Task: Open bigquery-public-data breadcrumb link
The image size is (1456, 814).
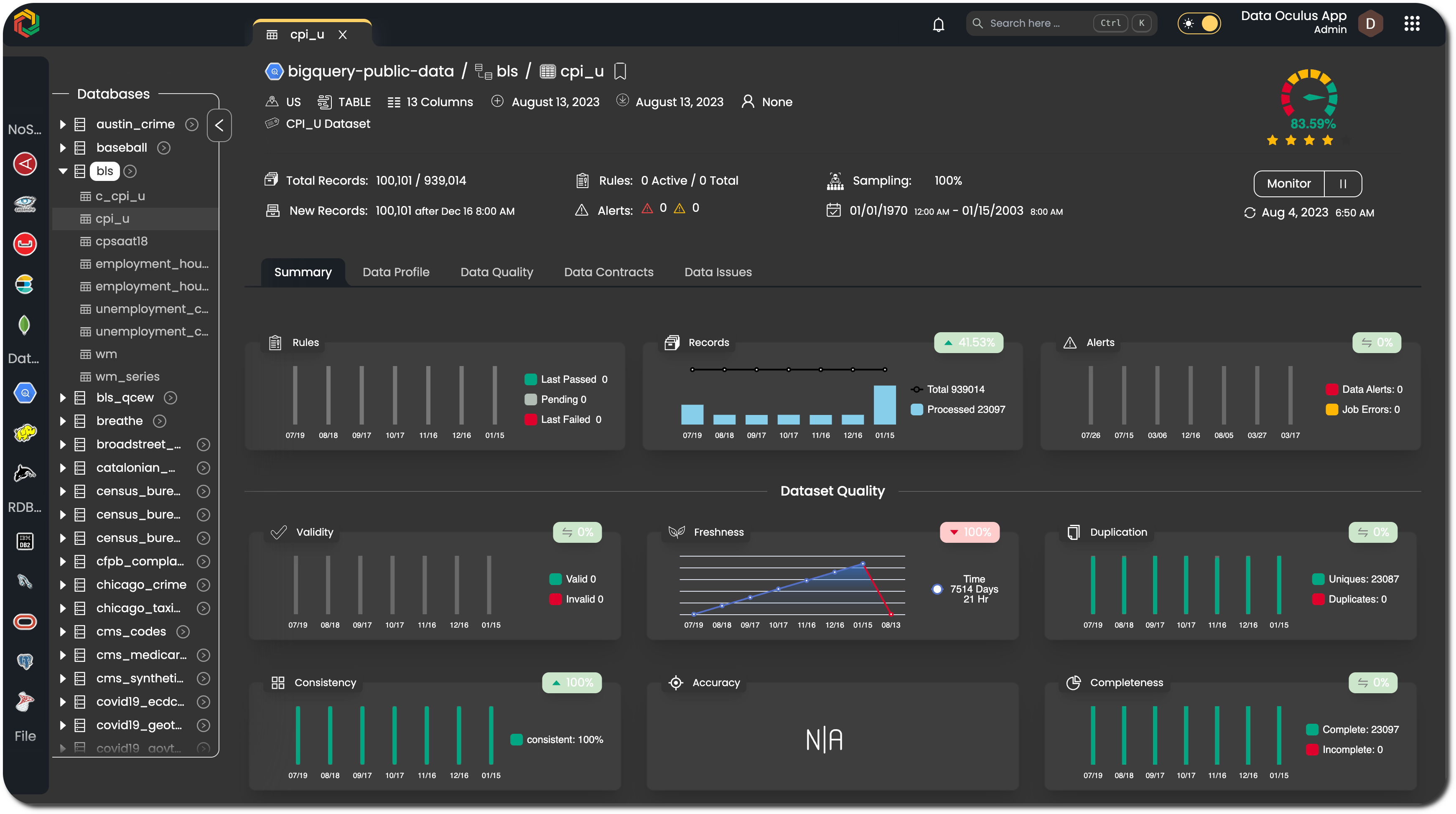Action: tap(370, 71)
